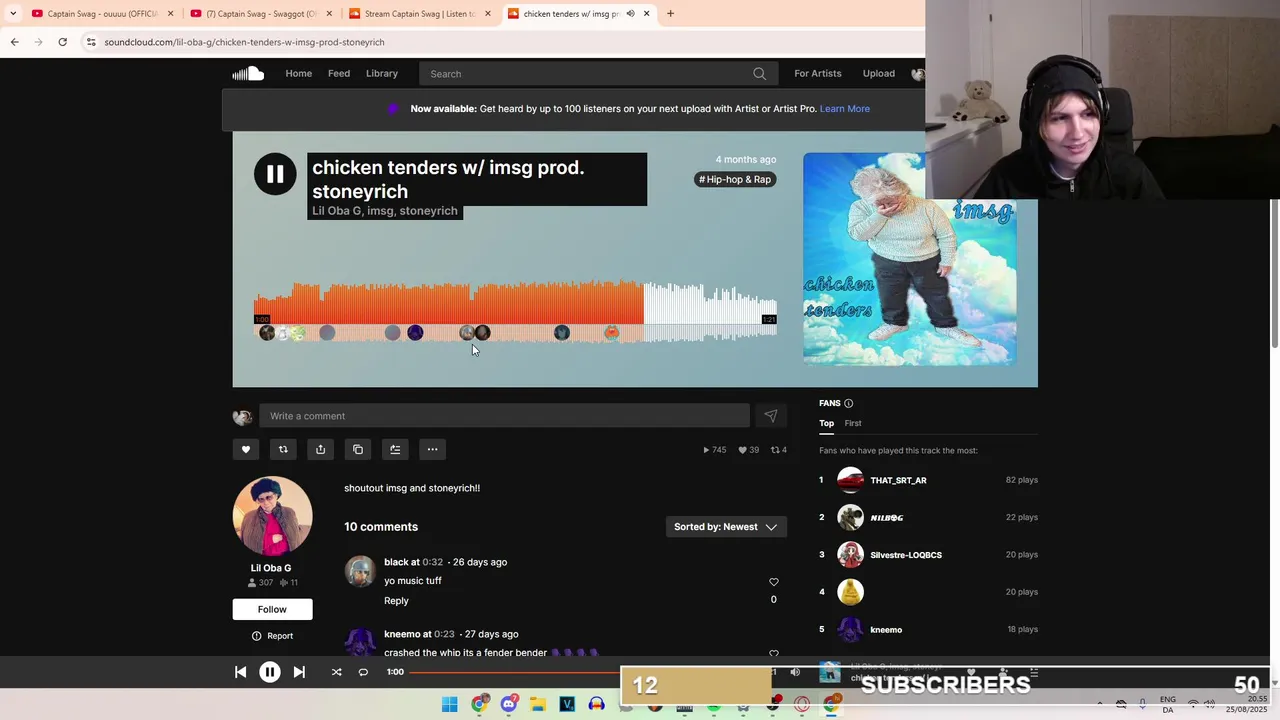The width and height of the screenshot is (1280, 720).
Task: Open the Lil Oba G profile name link
Action: [x=271, y=568]
